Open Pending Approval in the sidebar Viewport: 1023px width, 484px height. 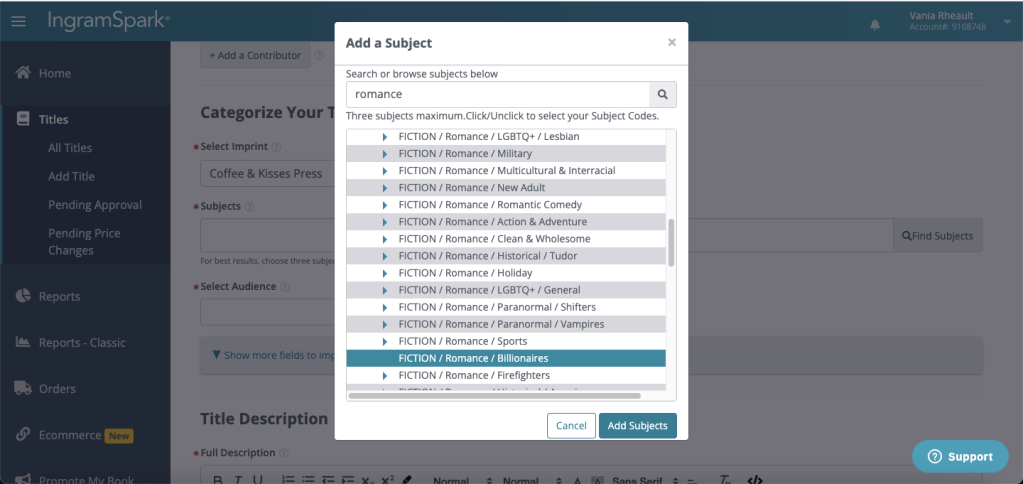tap(95, 205)
